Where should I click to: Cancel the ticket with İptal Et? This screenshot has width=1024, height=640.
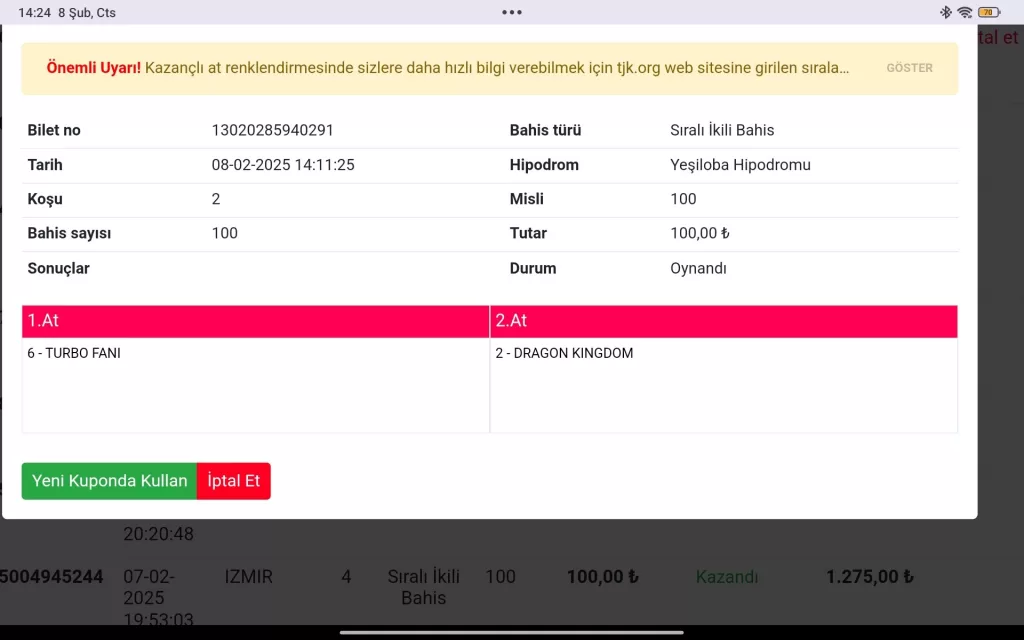pos(234,481)
